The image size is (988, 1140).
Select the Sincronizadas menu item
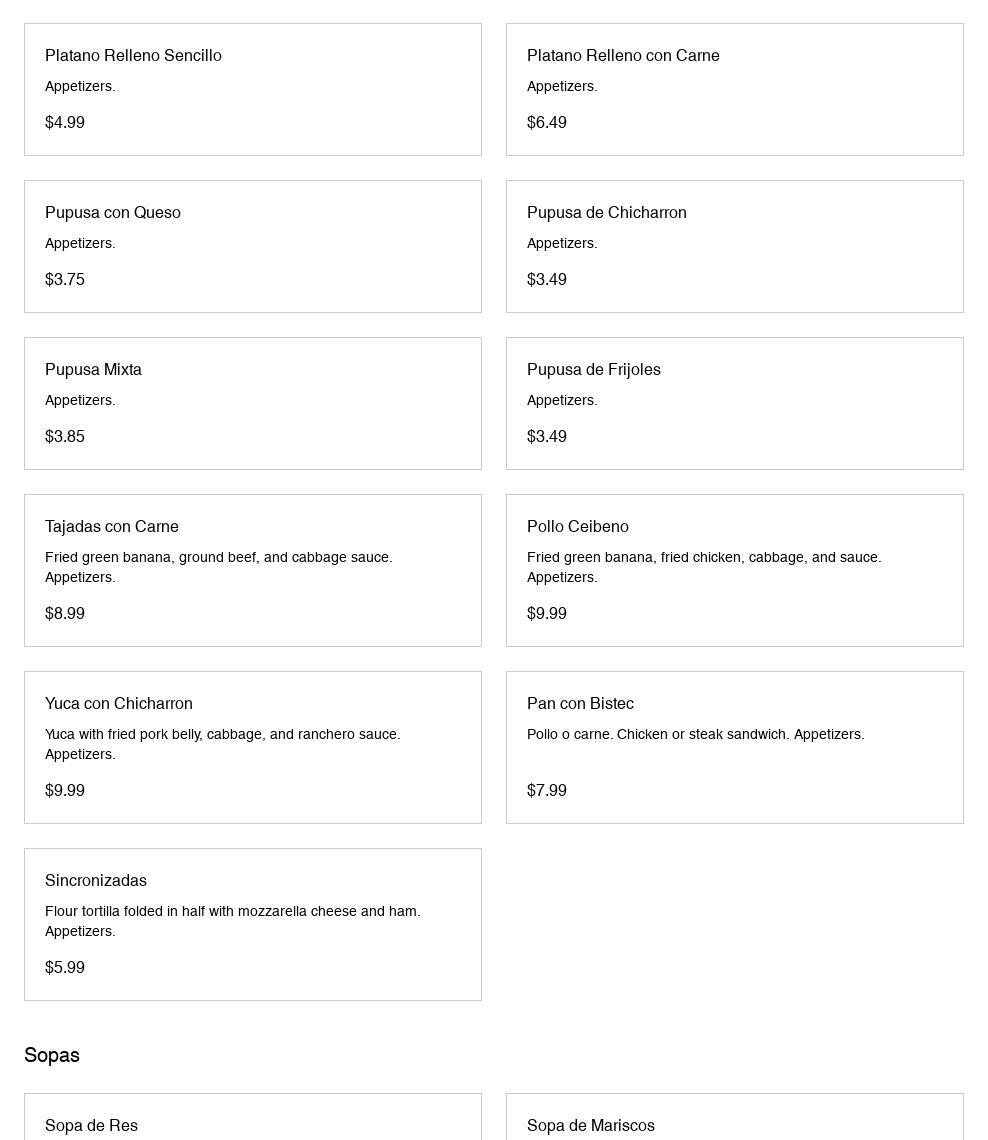click(x=253, y=924)
